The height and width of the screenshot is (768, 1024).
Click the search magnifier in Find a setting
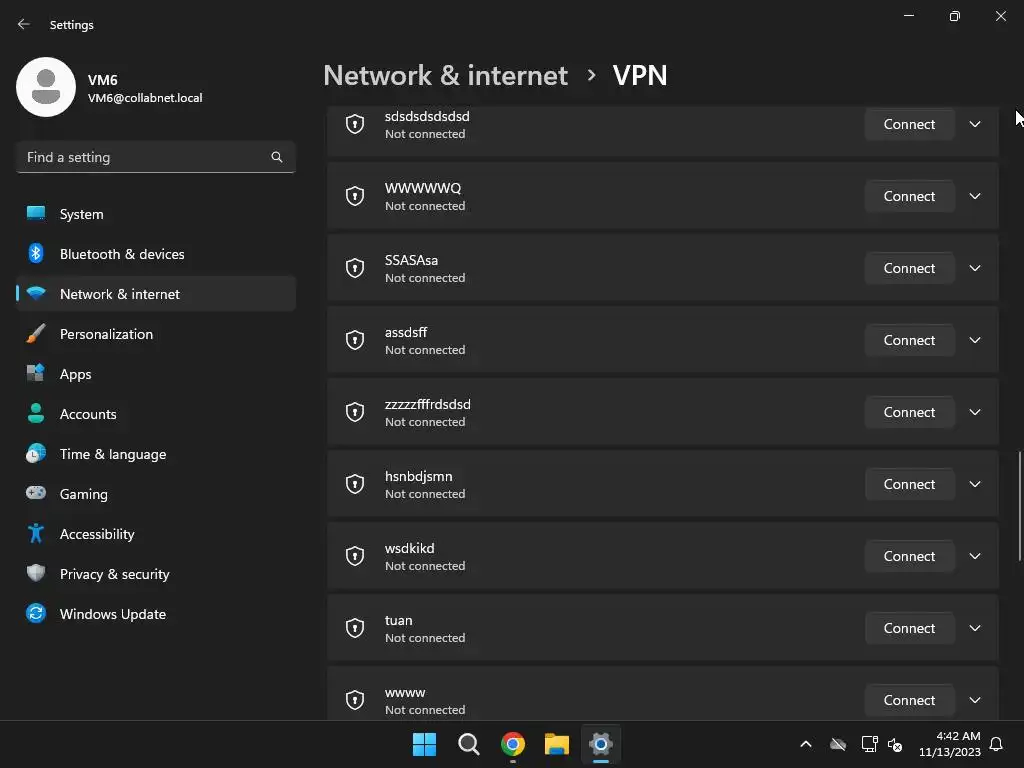click(x=277, y=157)
